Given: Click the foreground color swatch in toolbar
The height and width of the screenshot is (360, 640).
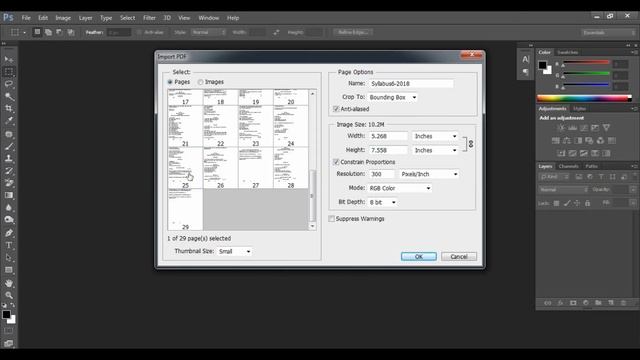Looking at the screenshot, I should (6, 315).
